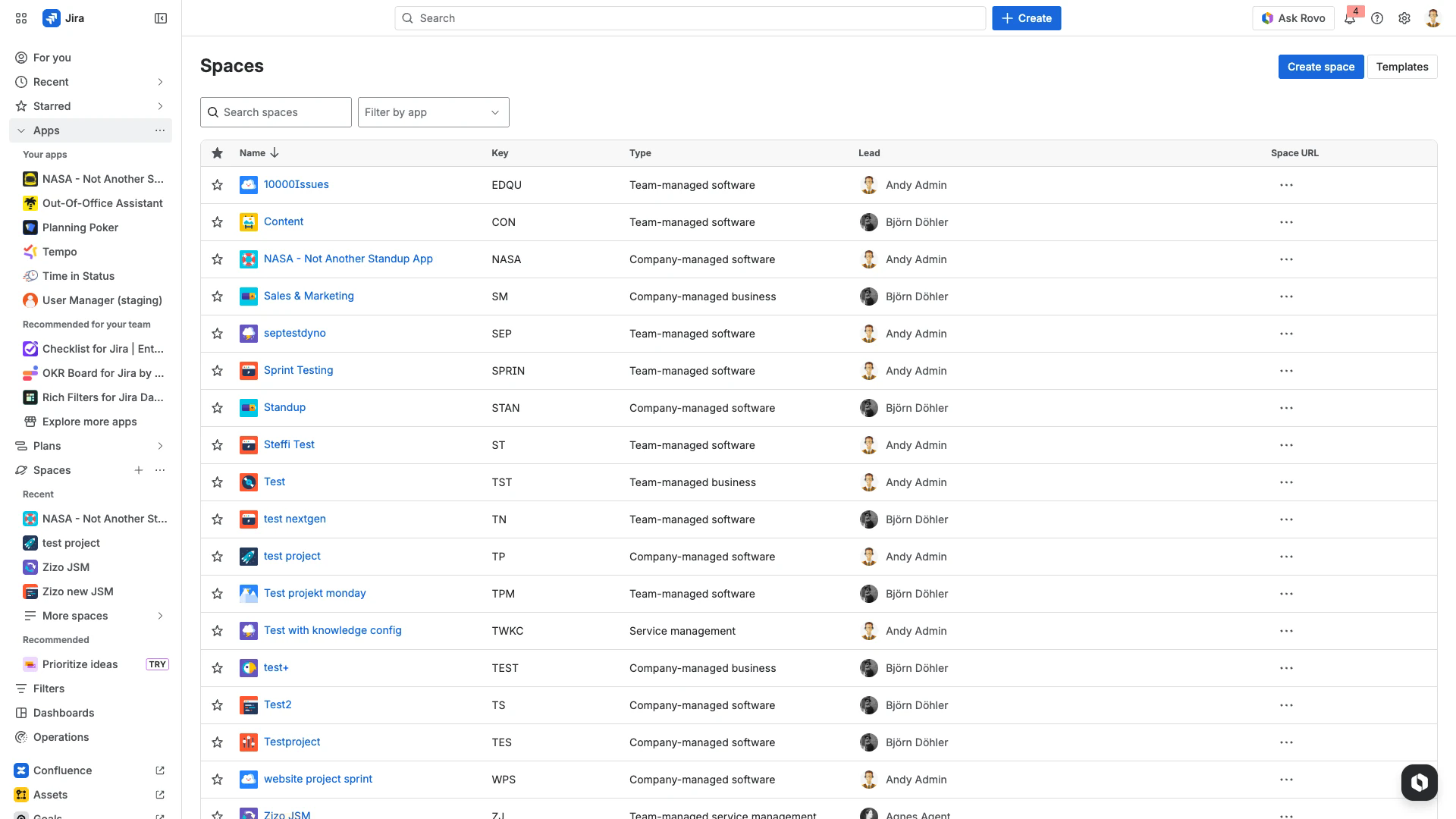Open floating chat widget icon
The image size is (1456, 819).
click(1419, 782)
